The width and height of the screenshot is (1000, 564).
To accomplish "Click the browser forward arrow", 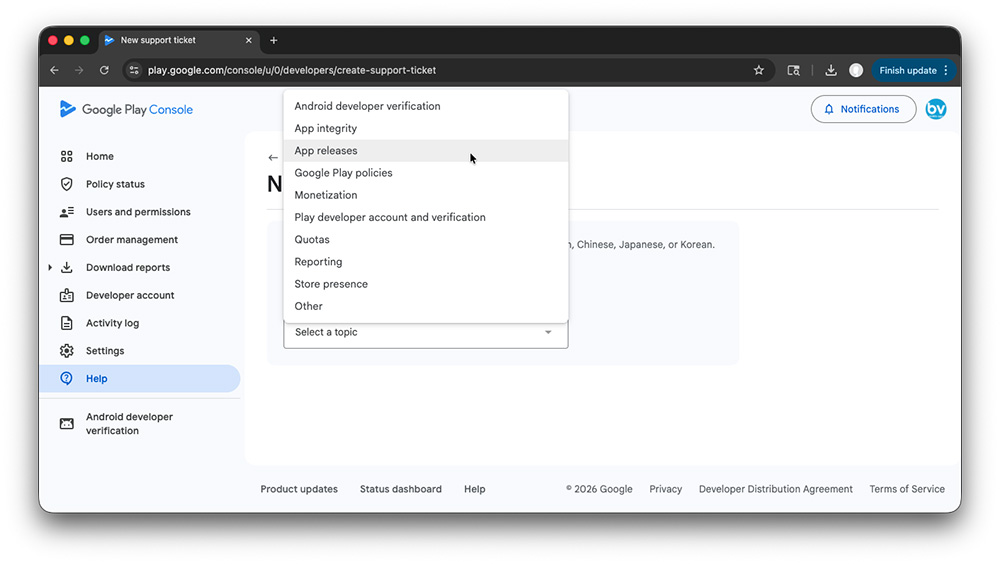I will (x=79, y=70).
